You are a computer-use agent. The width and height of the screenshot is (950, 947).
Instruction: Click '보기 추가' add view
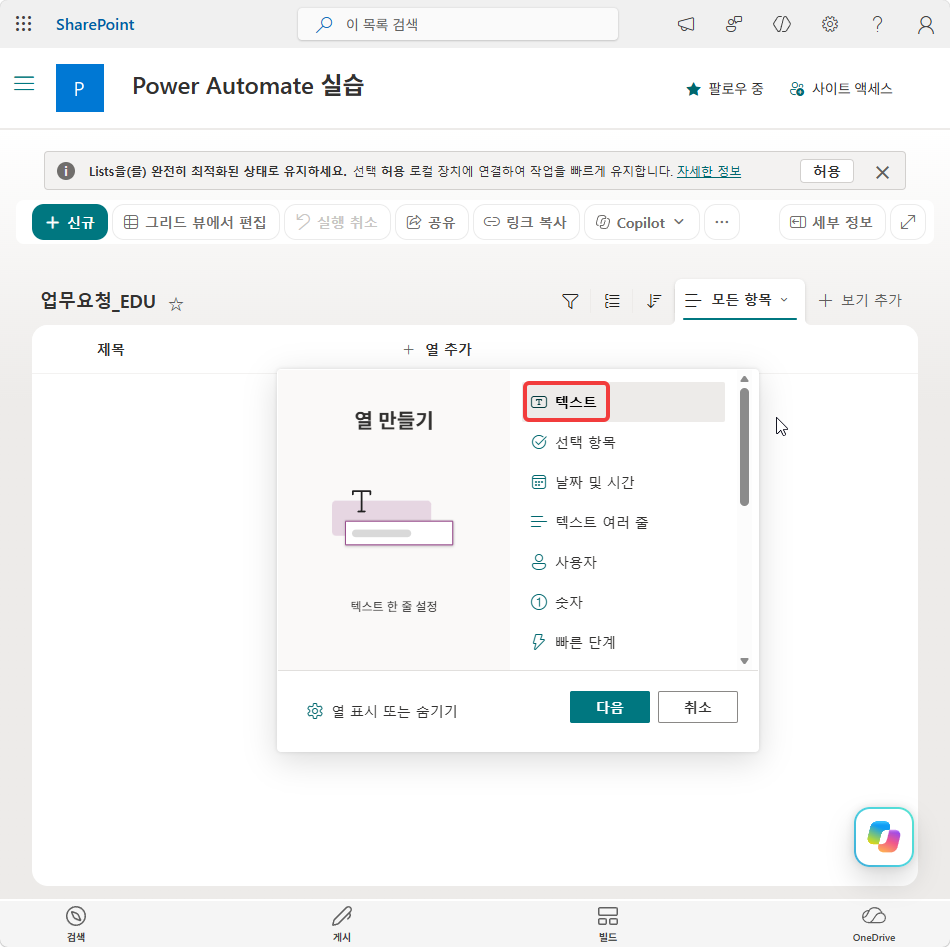click(x=860, y=301)
